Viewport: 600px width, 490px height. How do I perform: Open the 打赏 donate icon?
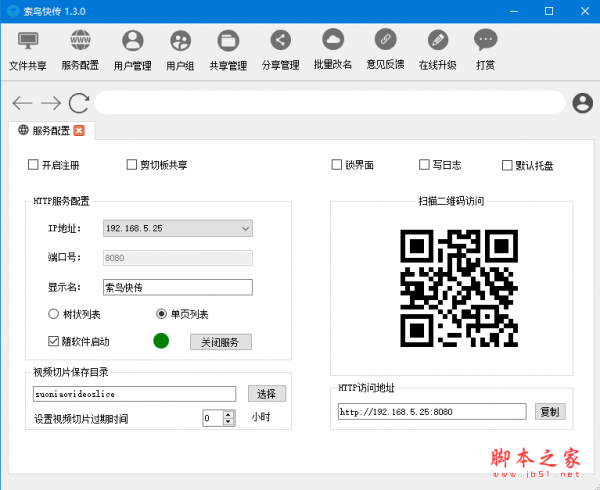pyautogui.click(x=486, y=49)
